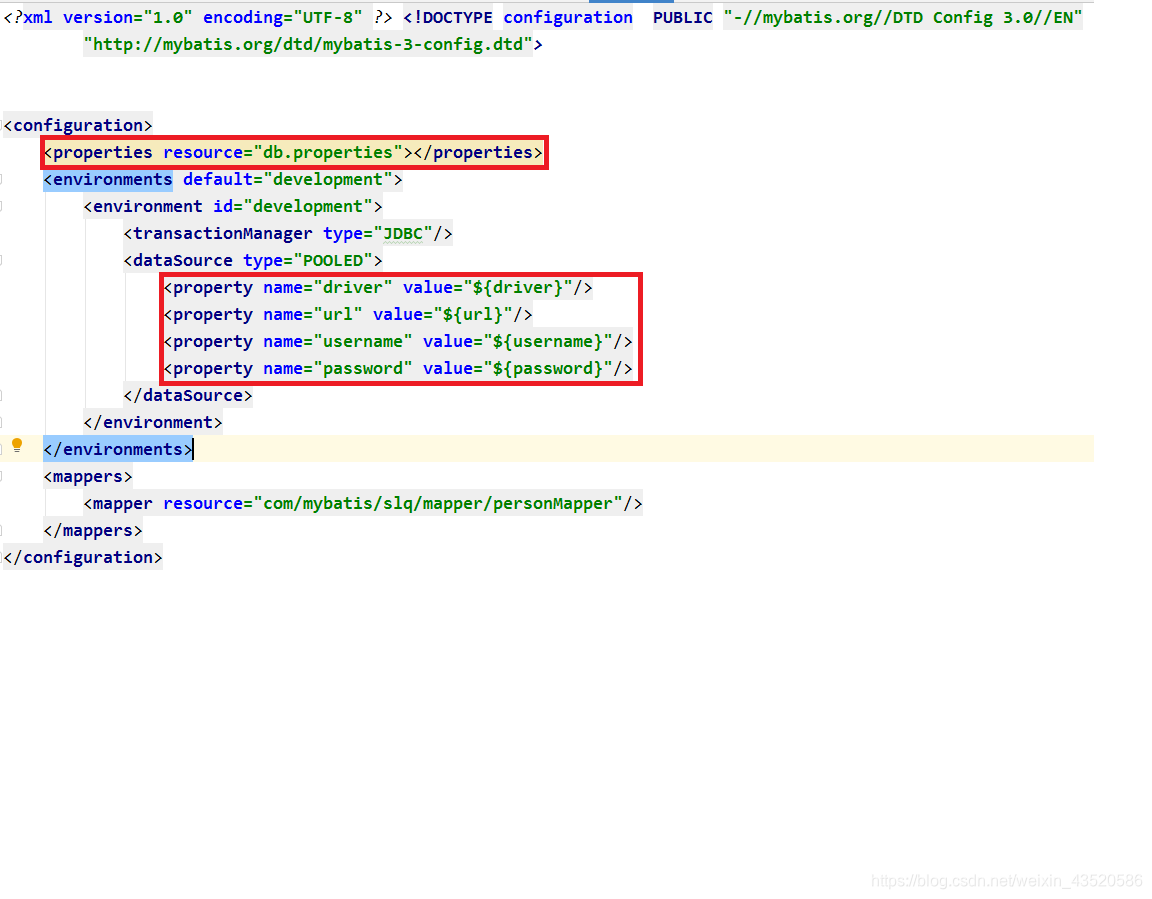Click name="url" property attribute
The image size is (1152, 899).
pos(313,315)
